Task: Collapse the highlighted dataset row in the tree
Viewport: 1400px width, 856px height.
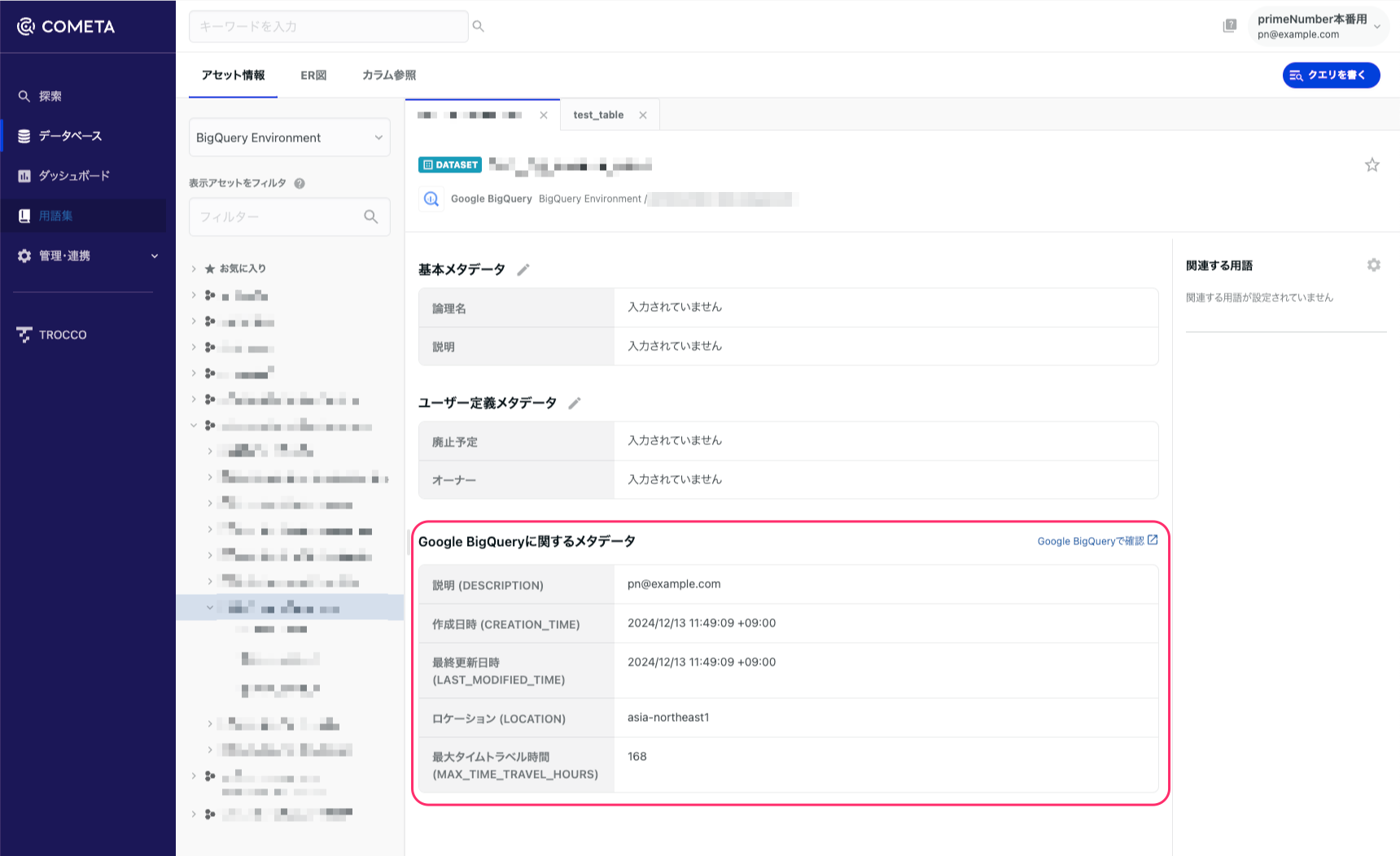Action: (x=210, y=608)
